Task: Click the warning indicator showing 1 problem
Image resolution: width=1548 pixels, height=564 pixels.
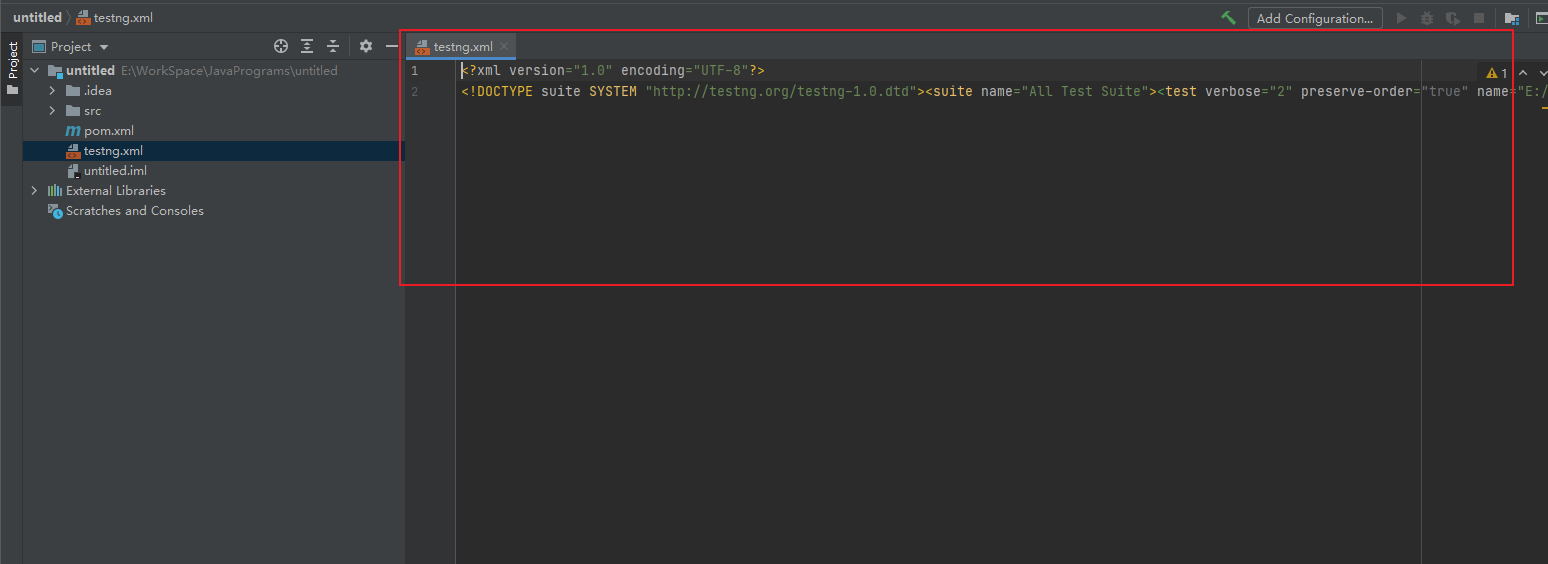Action: click(x=1497, y=73)
